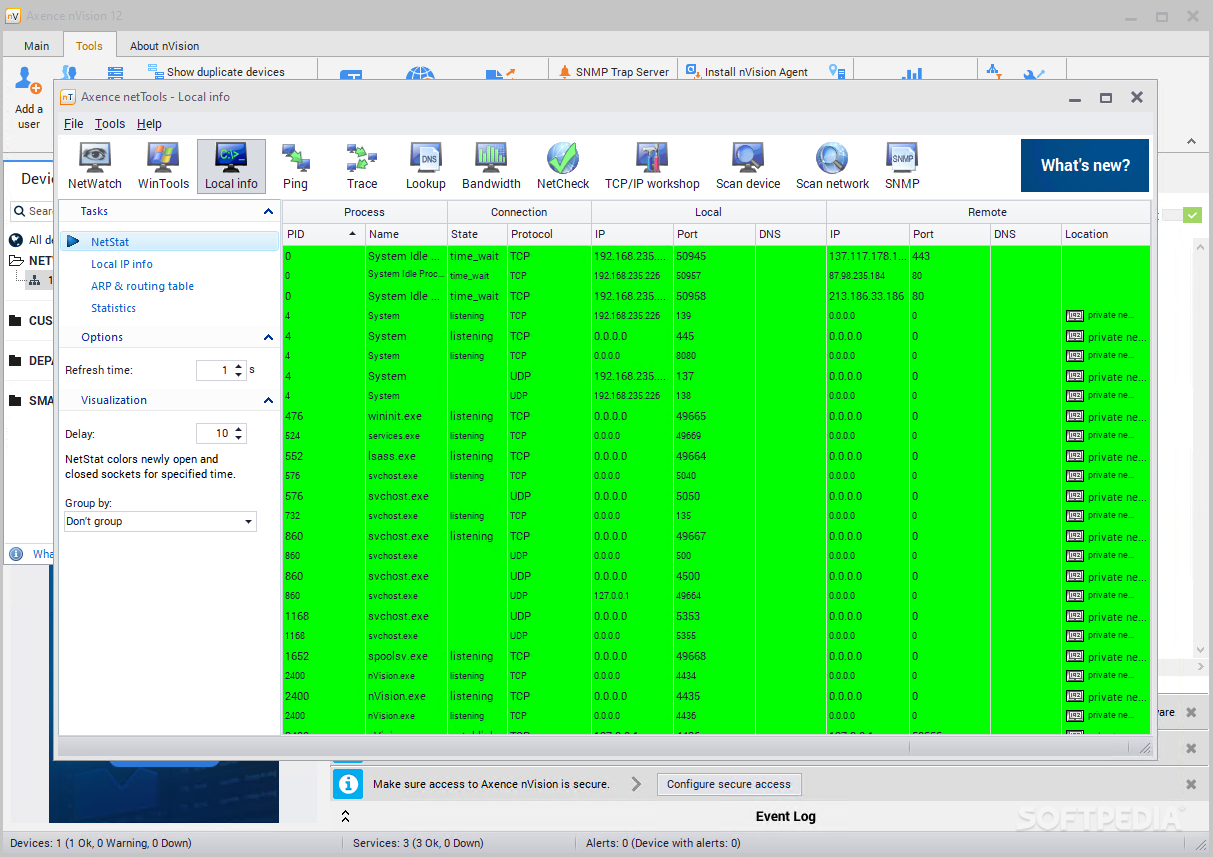Open the DNS Lookup tool

[x=425, y=166]
